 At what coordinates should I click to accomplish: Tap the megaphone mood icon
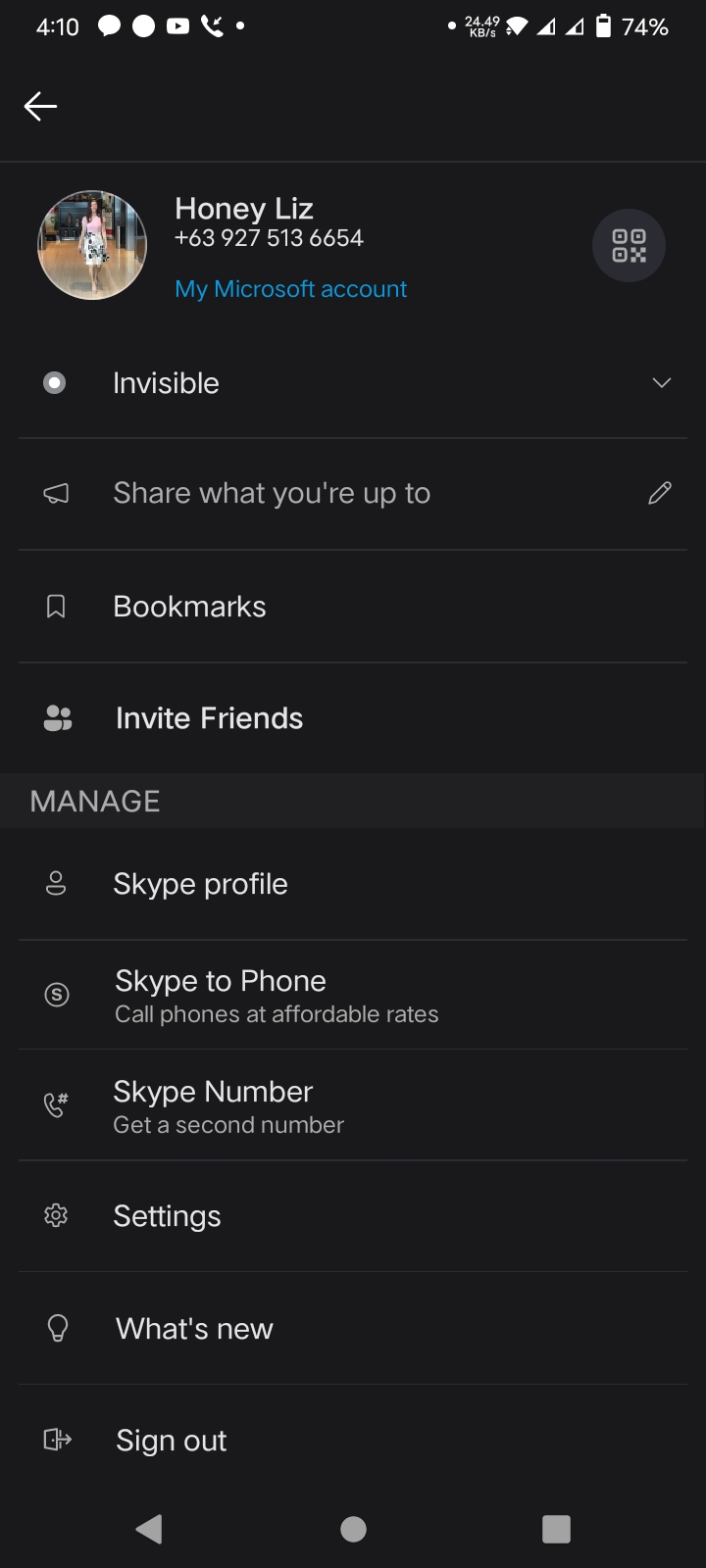coord(56,494)
